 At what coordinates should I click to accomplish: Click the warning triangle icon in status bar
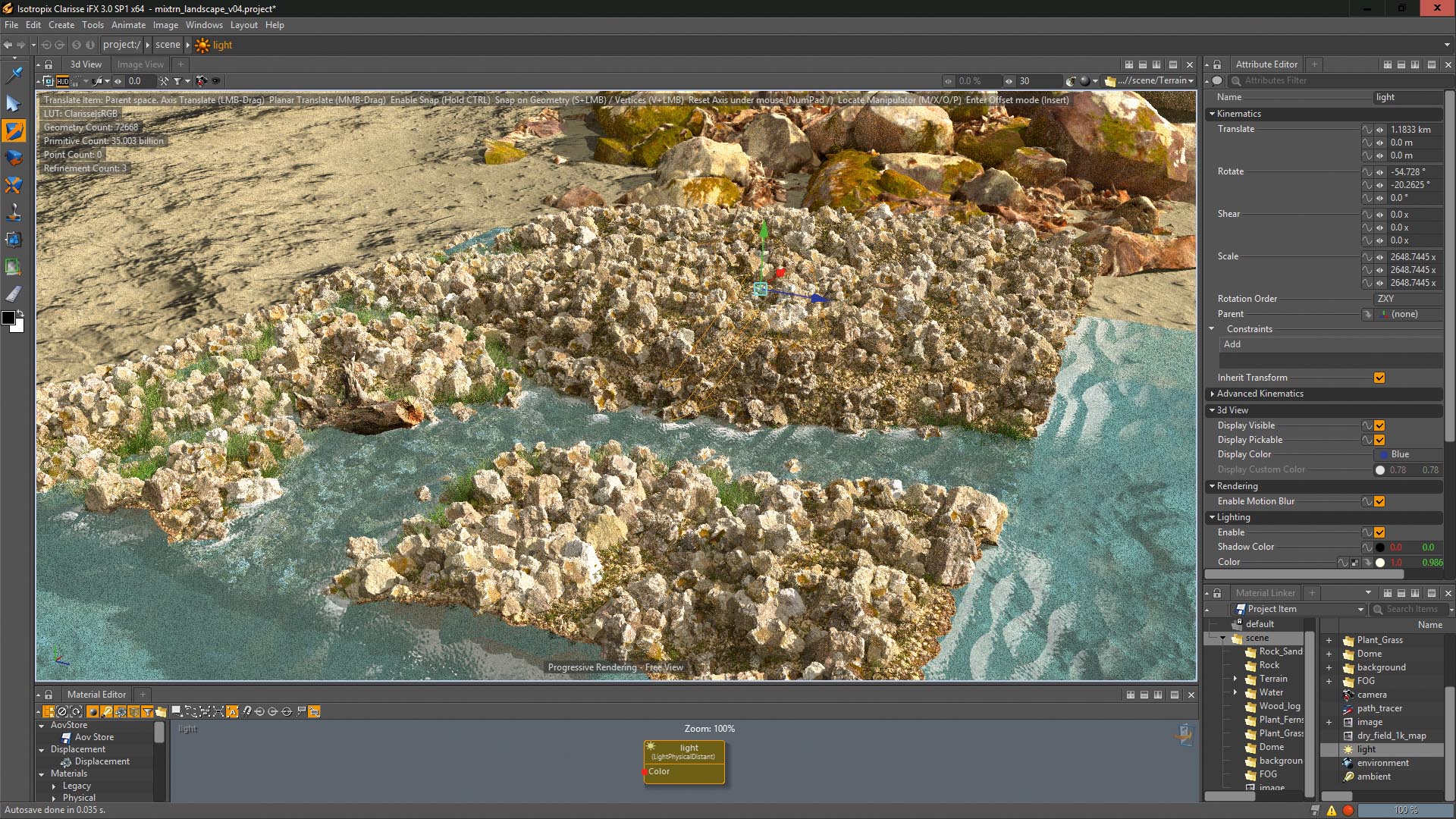[1332, 811]
